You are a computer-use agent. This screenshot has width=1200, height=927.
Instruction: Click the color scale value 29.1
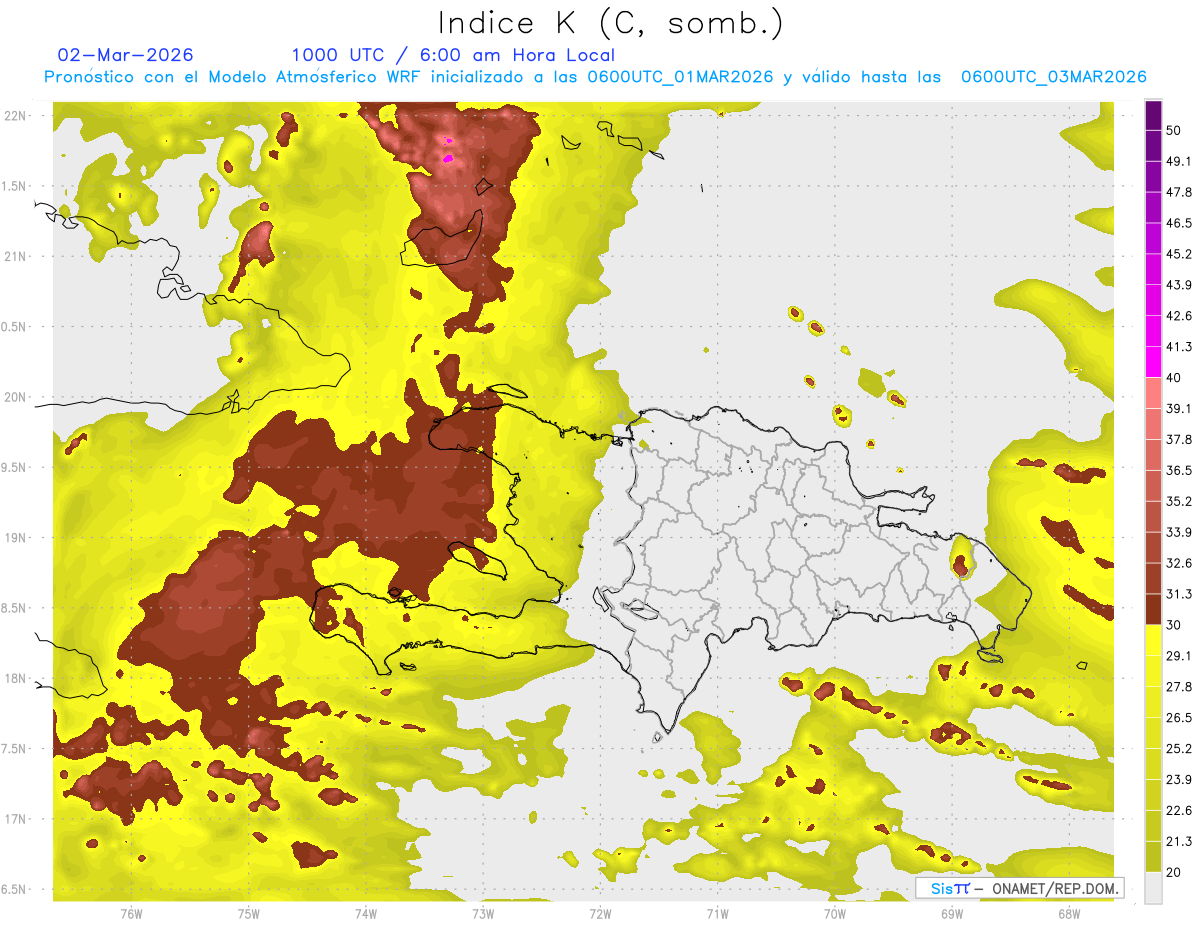coord(1179,656)
